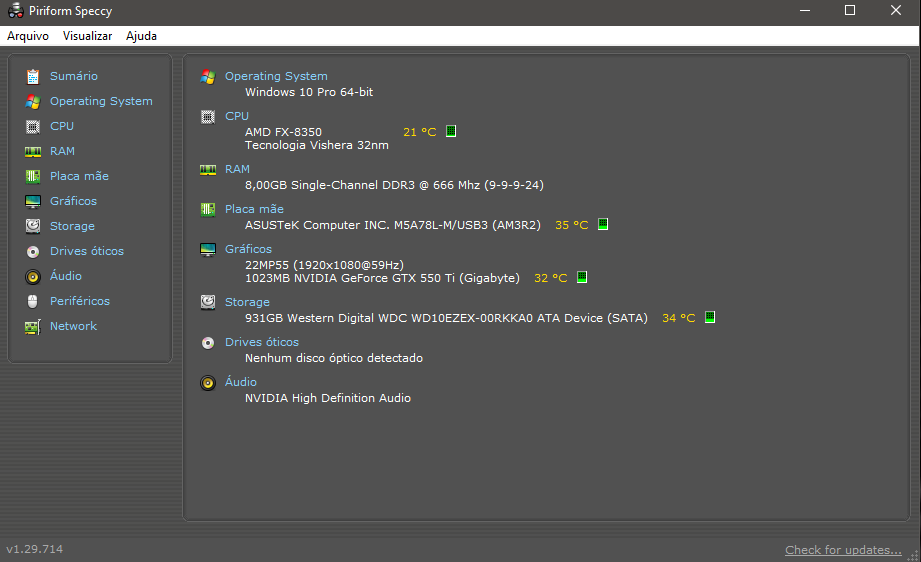This screenshot has height=562, width=921.
Task: Select the Periféricos mouse icon in sidebar
Action: [33, 301]
